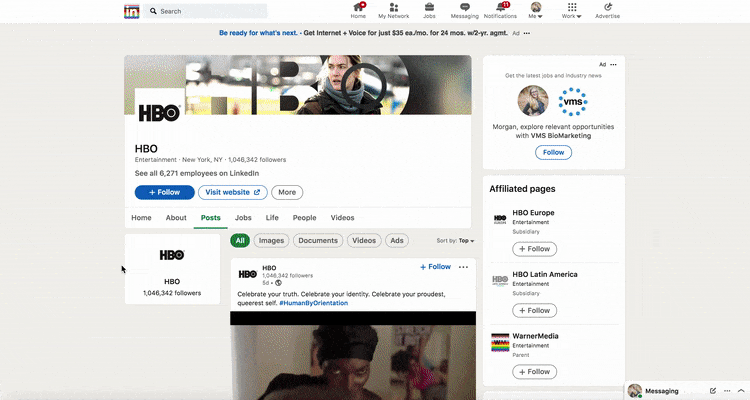The width and height of the screenshot is (750, 400).
Task: Click the search magnifier icon
Action: click(153, 11)
